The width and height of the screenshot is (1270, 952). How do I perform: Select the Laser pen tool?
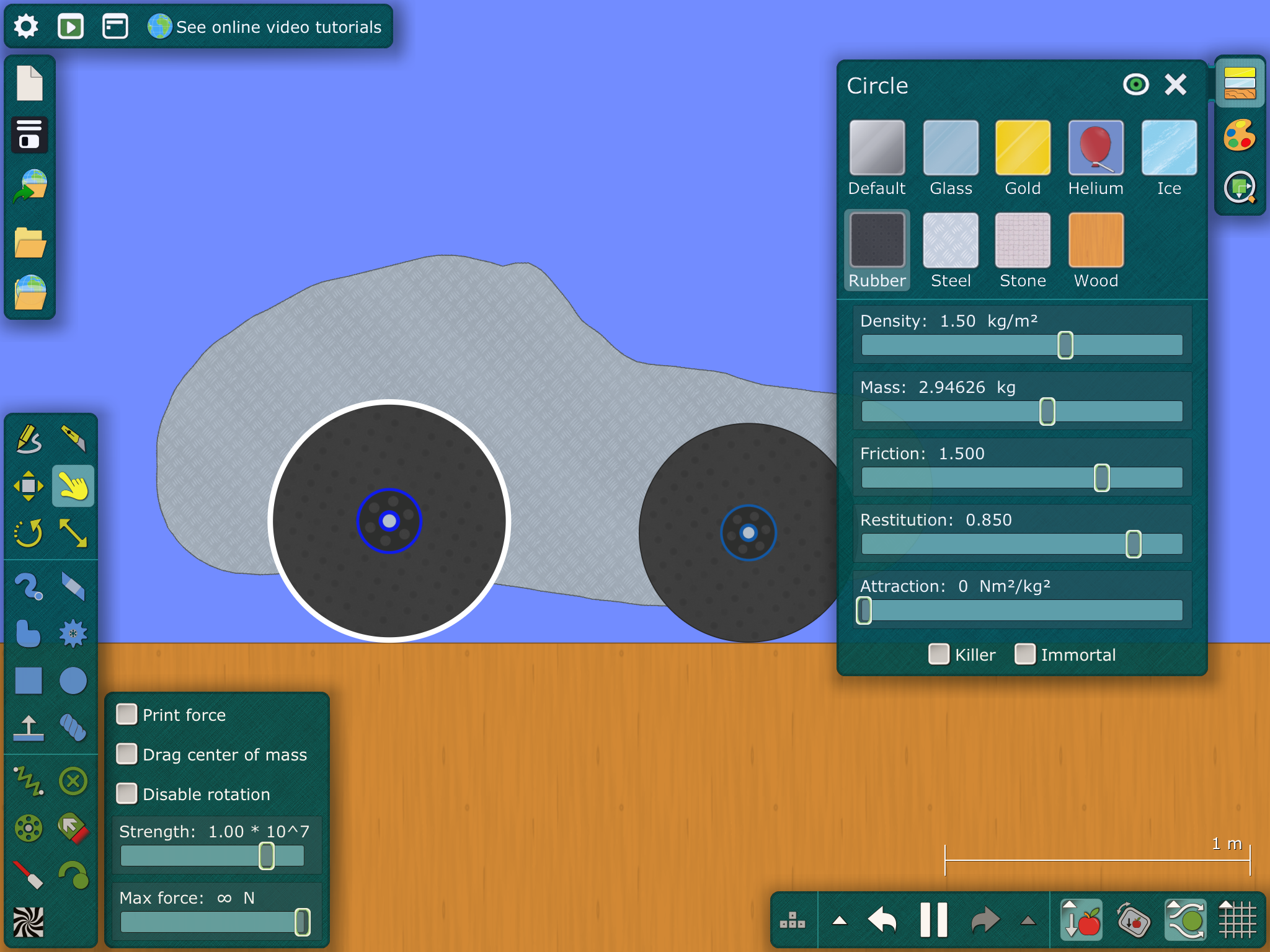[29, 875]
